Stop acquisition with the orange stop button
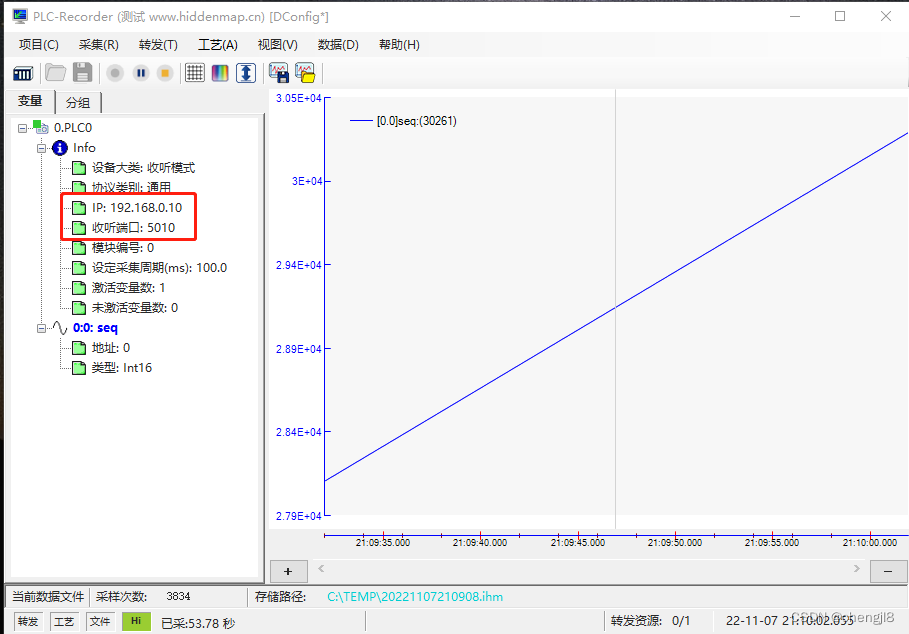 pyautogui.click(x=165, y=73)
